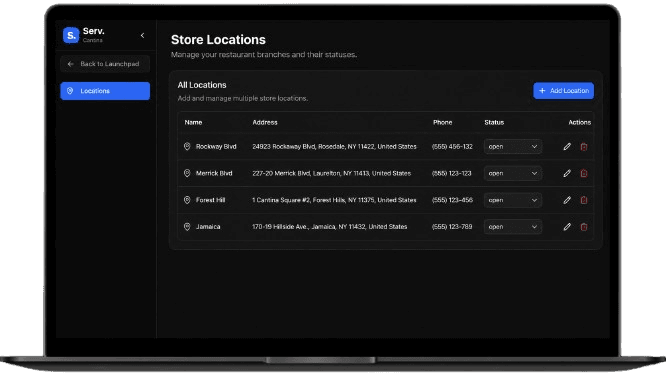Click the address "24923 Rockaway Blvd, Rosedale"
Viewport: 666px width, 375px height.
pyautogui.click(x=334, y=147)
